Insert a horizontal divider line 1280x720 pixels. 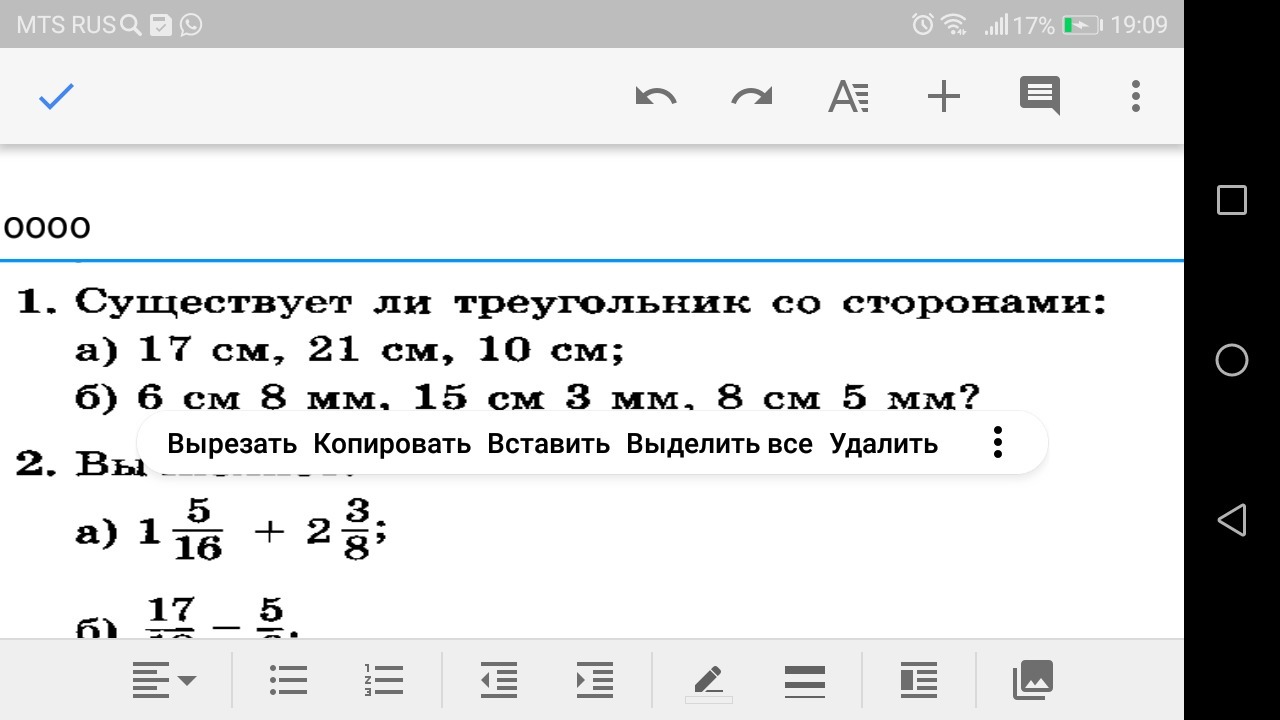(804, 680)
